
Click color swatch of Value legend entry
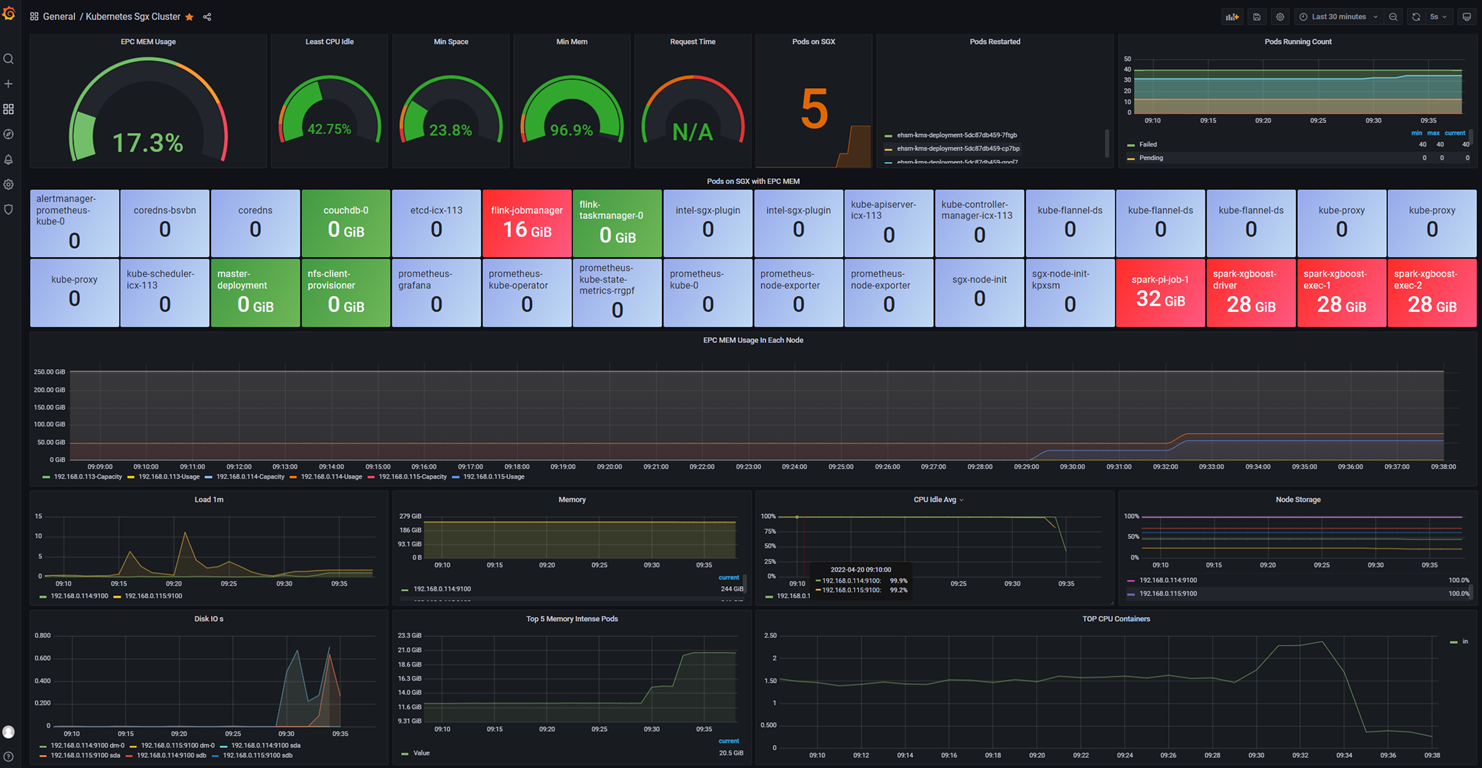click(x=404, y=753)
